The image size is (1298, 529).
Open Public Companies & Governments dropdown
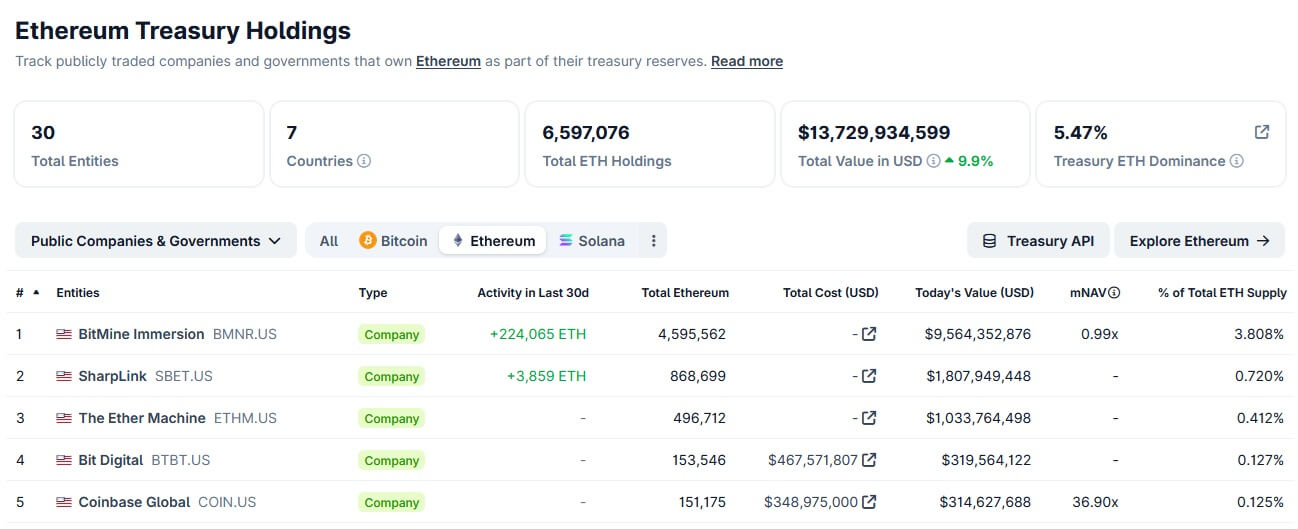(156, 241)
